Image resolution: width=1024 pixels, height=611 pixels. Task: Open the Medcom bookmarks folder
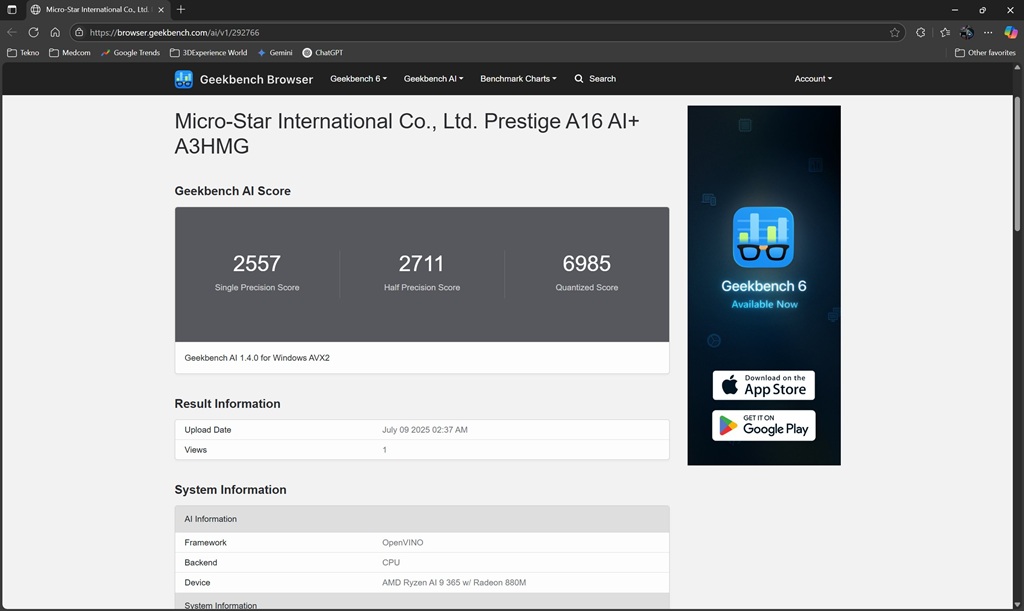[70, 53]
